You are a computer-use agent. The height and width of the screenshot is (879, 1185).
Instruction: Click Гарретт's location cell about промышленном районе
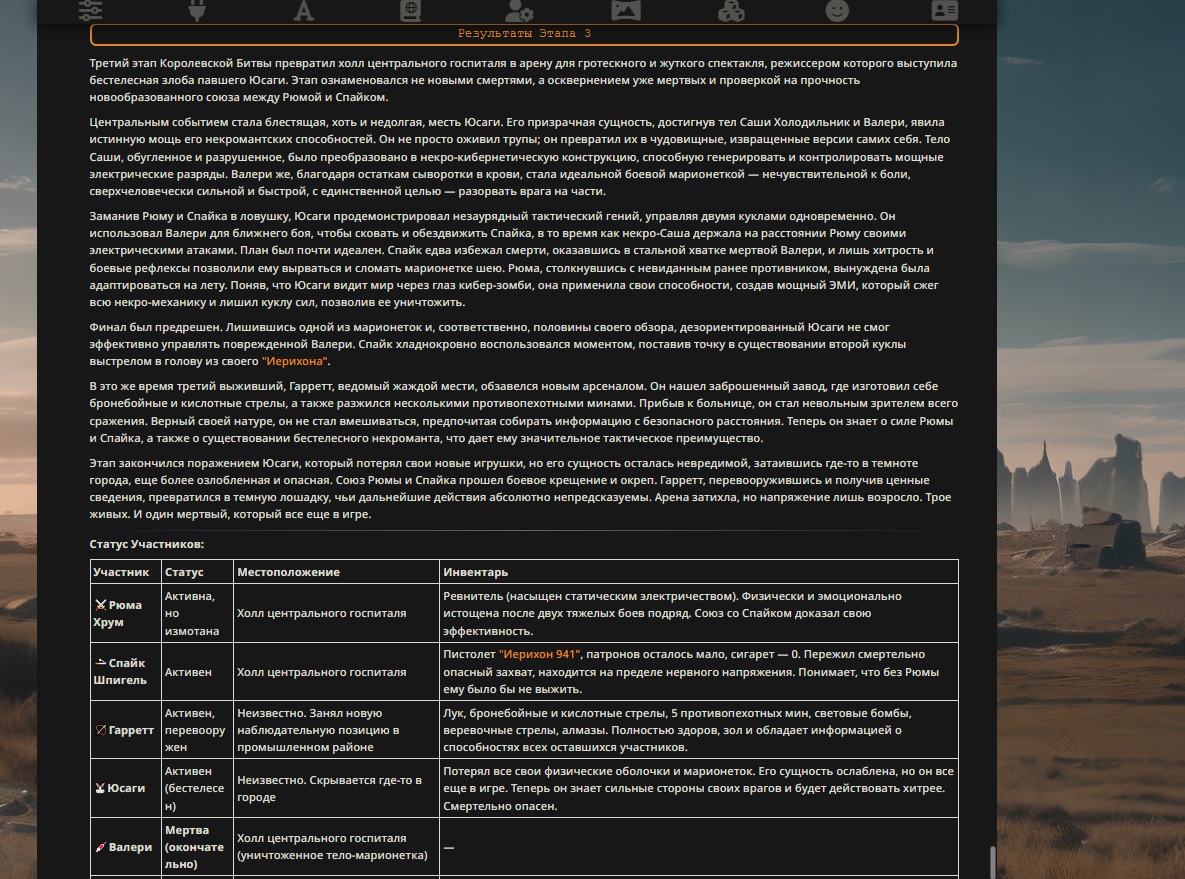point(336,730)
